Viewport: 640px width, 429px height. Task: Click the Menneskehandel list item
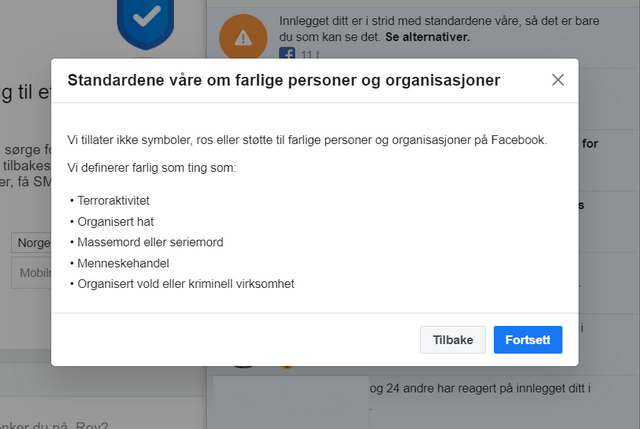pos(123,263)
